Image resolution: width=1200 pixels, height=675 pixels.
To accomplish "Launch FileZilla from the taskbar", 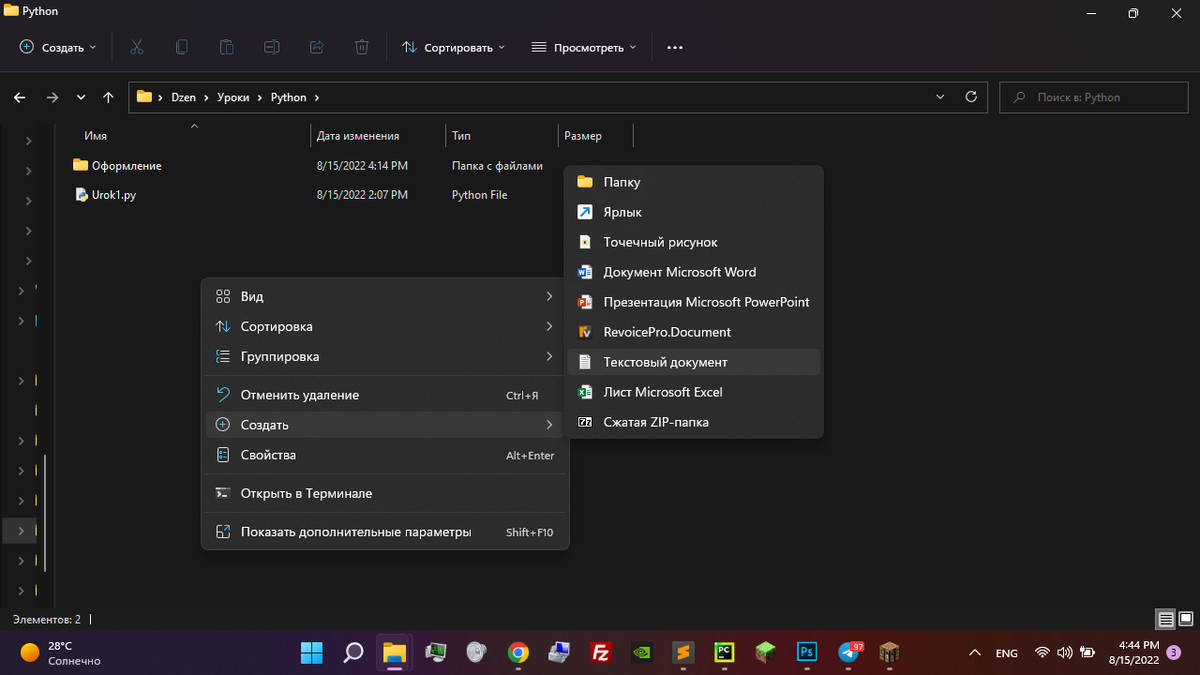I will point(601,653).
